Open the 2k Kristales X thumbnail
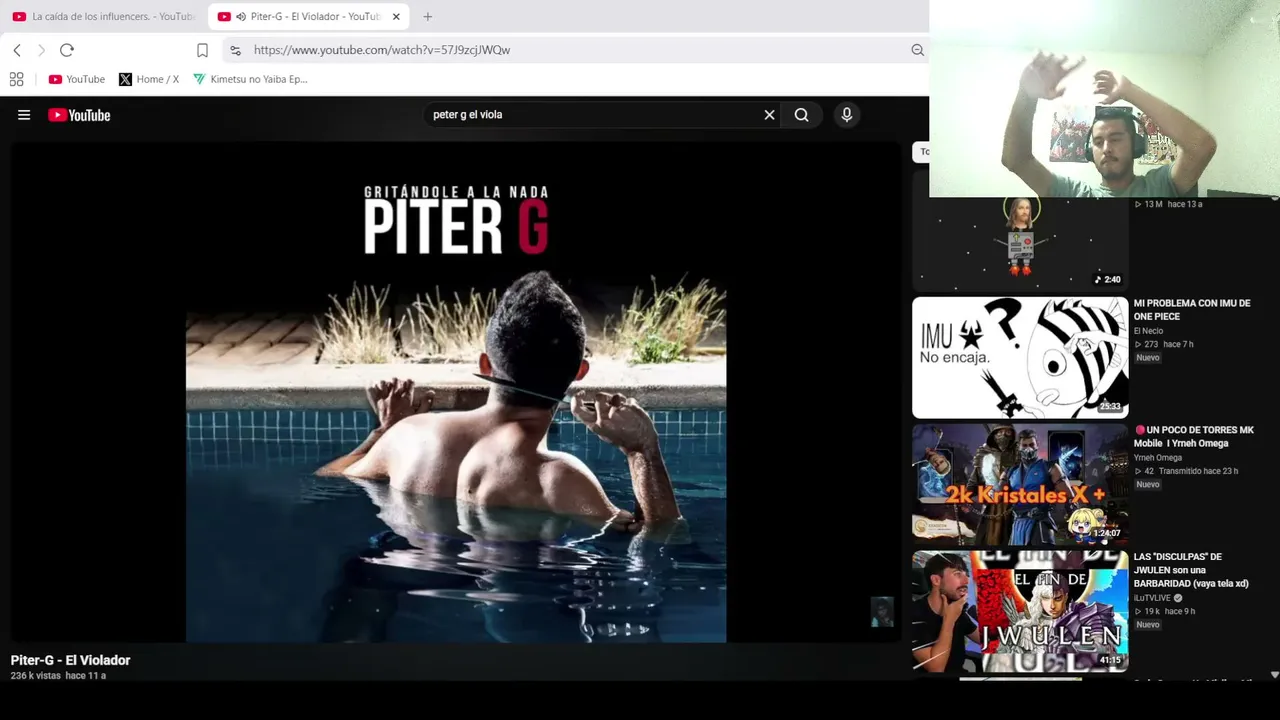This screenshot has width=1280, height=720. point(1020,484)
